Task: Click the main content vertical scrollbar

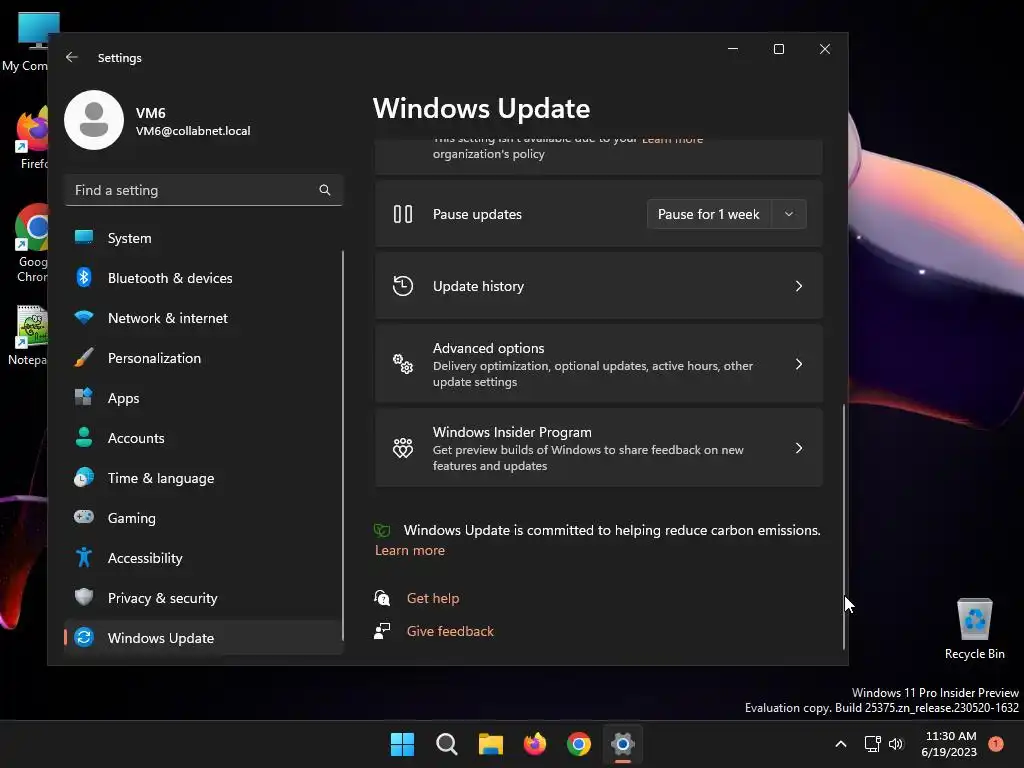Action: pyautogui.click(x=844, y=526)
